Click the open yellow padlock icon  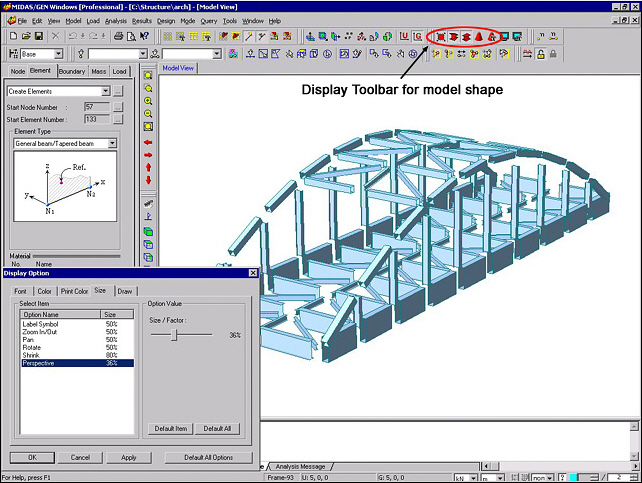(540, 54)
